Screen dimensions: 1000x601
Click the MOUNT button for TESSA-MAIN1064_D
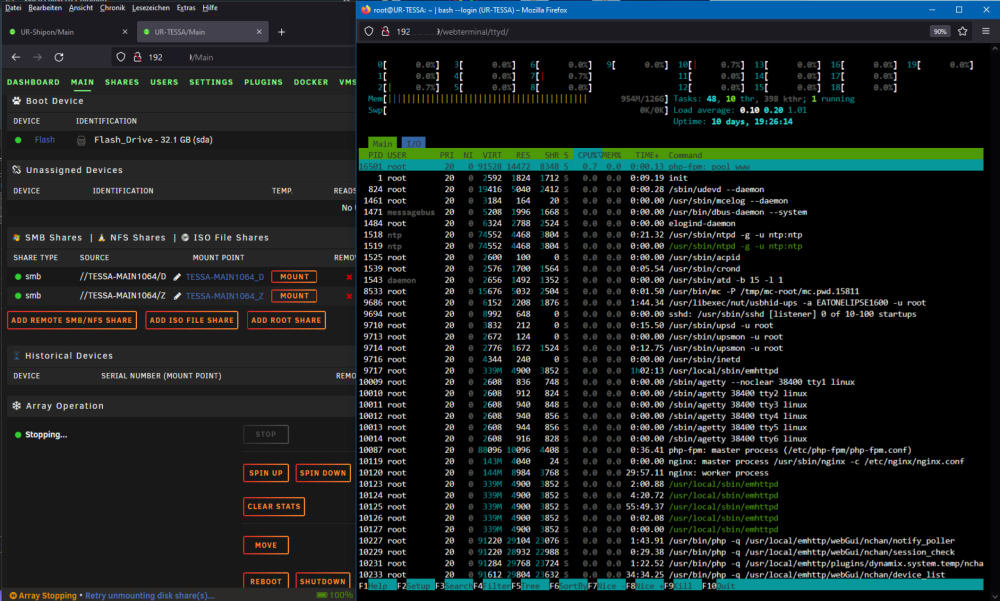click(294, 277)
